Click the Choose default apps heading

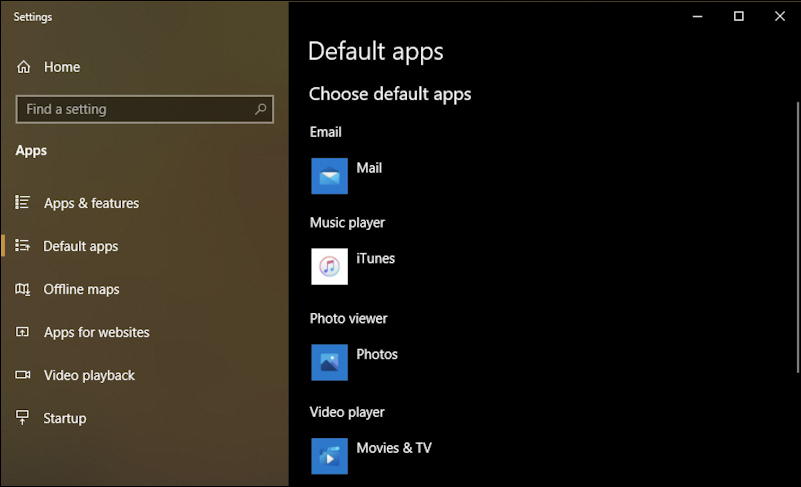(390, 94)
